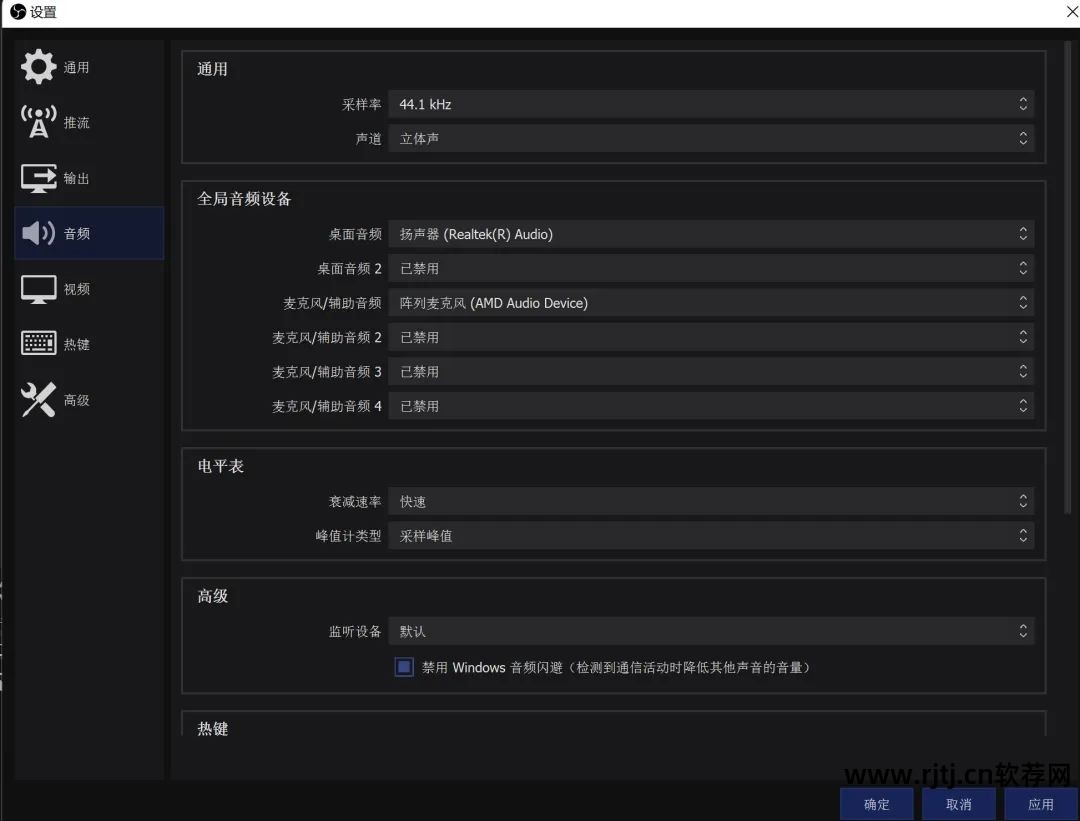Open the 麦克风/辅助音频 2 dropdown
This screenshot has height=821, width=1080.
(x=711, y=337)
